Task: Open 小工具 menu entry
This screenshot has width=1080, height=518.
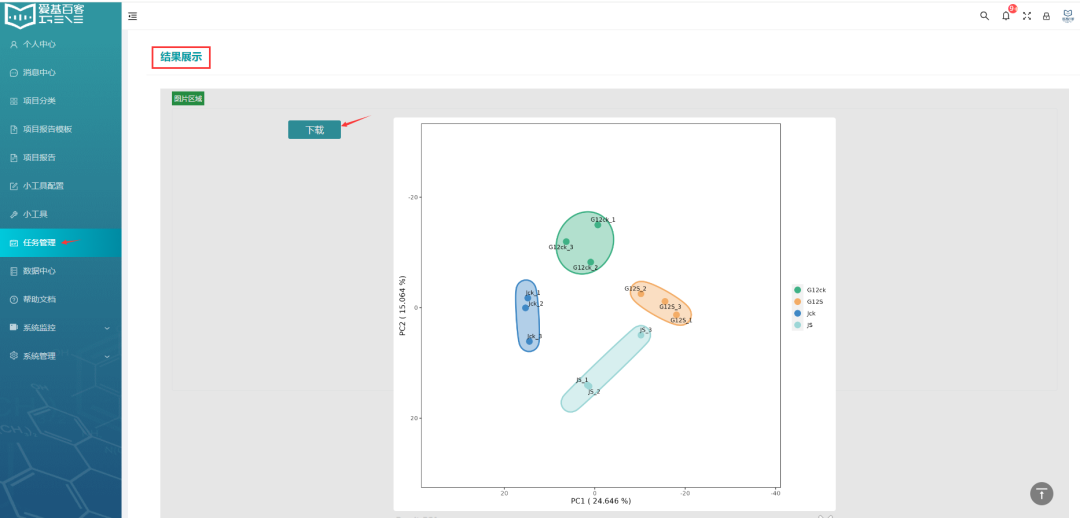Action: point(61,214)
